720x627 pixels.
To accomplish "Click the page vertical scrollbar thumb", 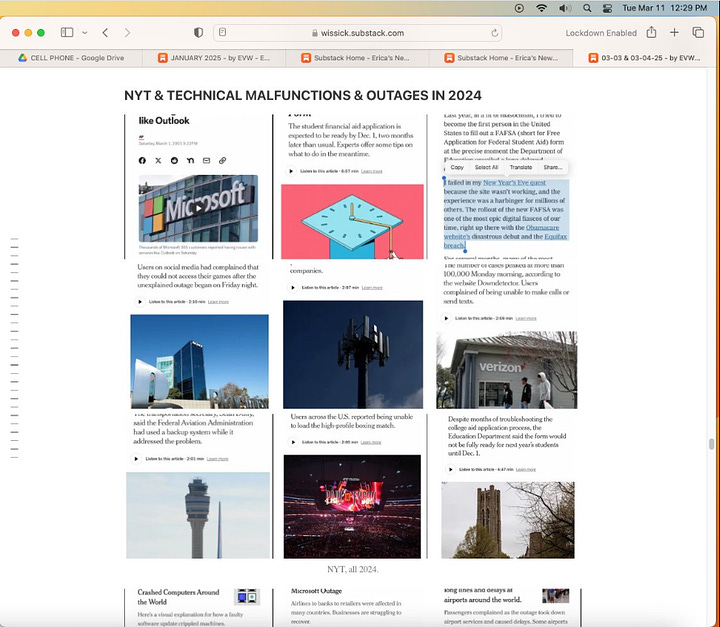I will [711, 444].
